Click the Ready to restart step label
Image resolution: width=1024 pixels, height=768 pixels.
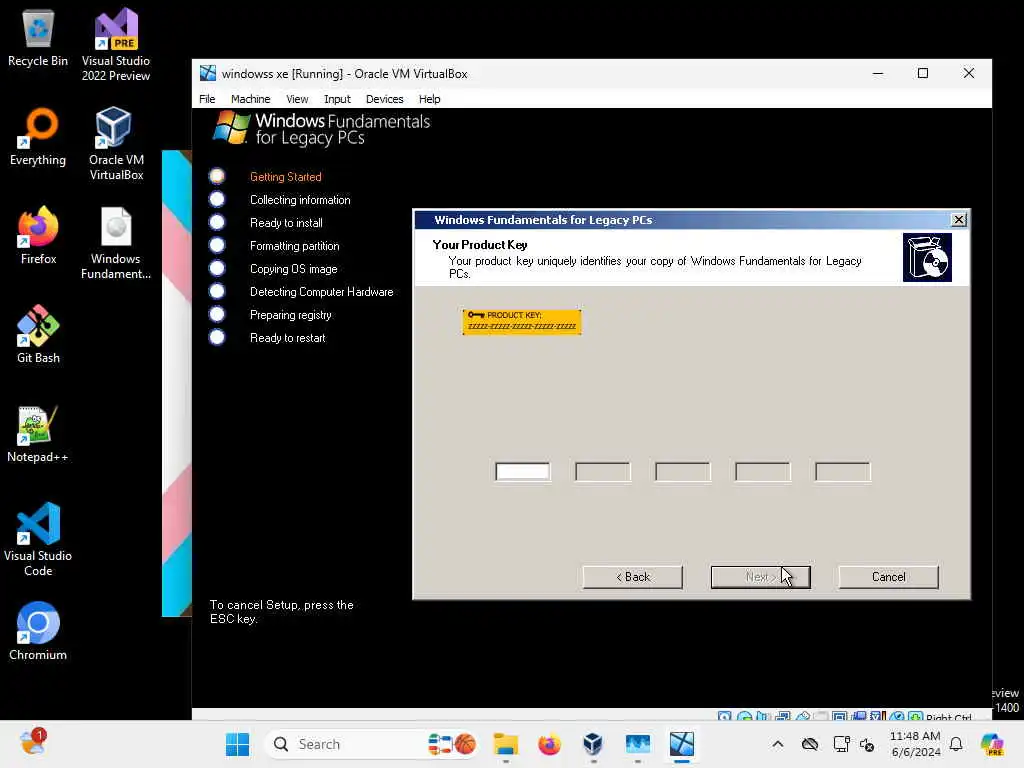coord(287,338)
